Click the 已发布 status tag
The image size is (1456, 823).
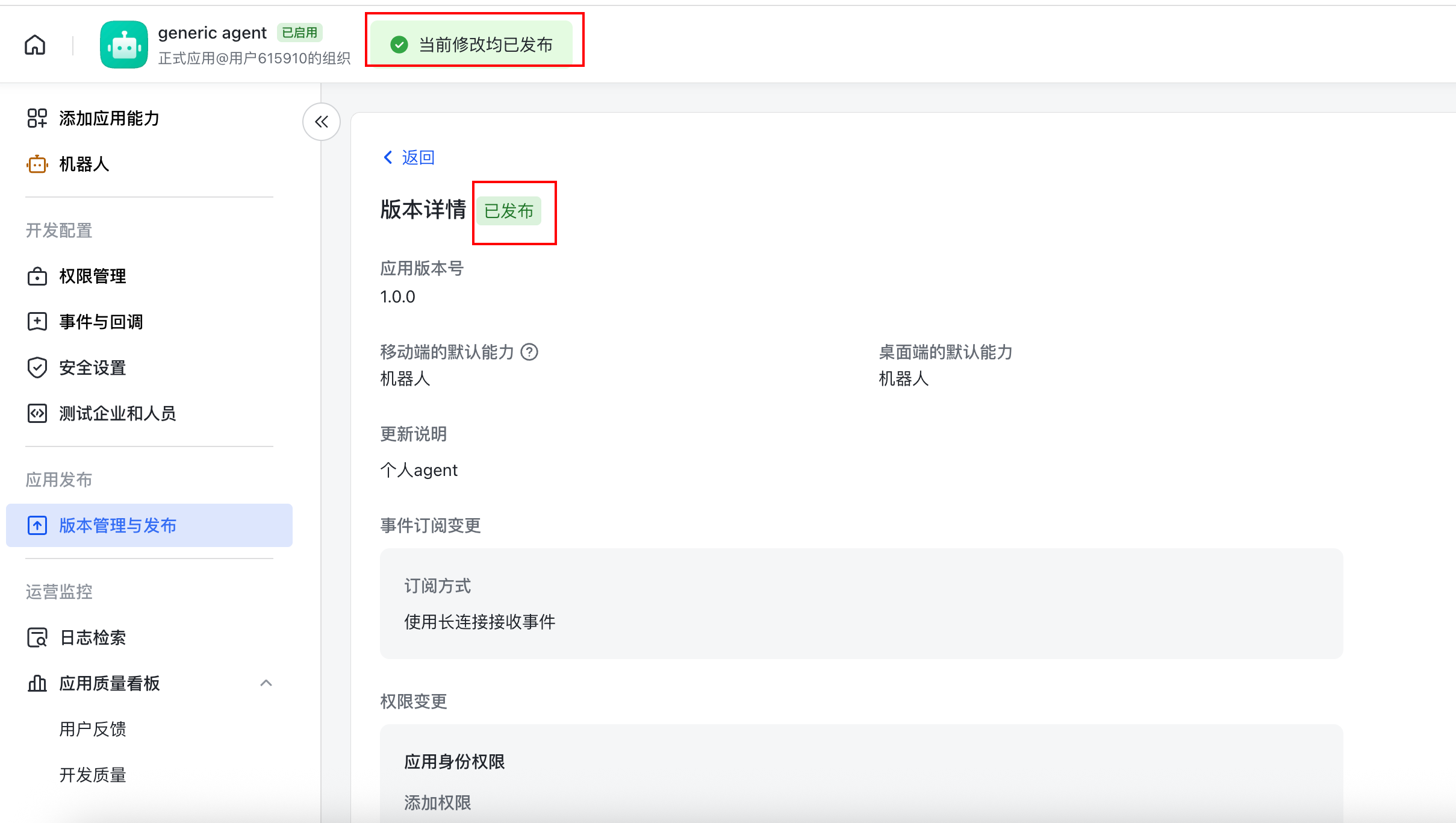pyautogui.click(x=509, y=211)
